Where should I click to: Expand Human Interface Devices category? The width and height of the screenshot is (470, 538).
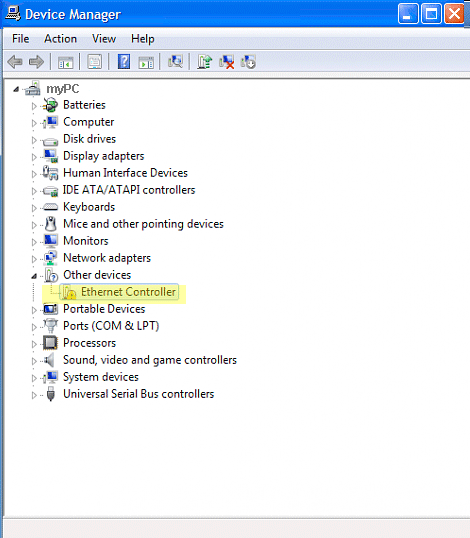click(x=34, y=174)
